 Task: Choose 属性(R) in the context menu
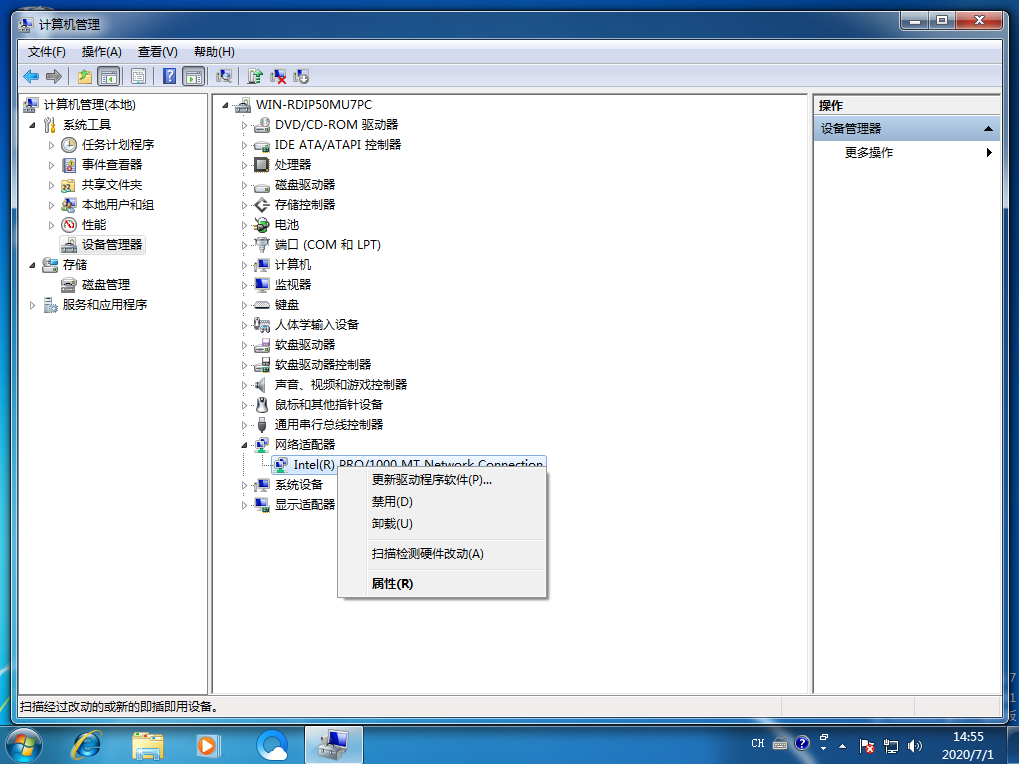click(392, 584)
